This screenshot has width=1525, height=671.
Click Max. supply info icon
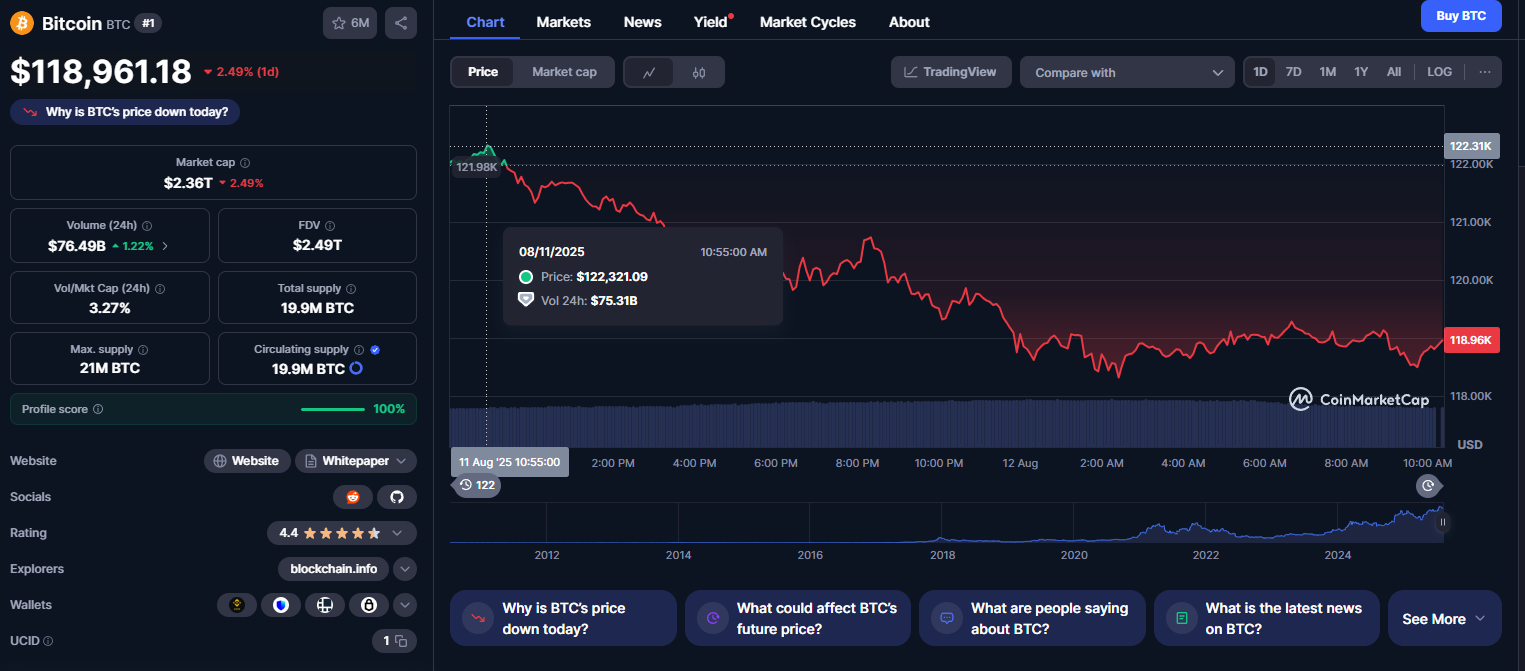[x=143, y=350]
